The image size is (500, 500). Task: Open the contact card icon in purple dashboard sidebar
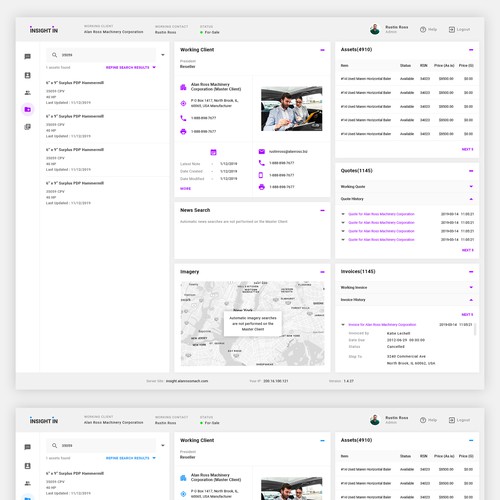[x=28, y=75]
